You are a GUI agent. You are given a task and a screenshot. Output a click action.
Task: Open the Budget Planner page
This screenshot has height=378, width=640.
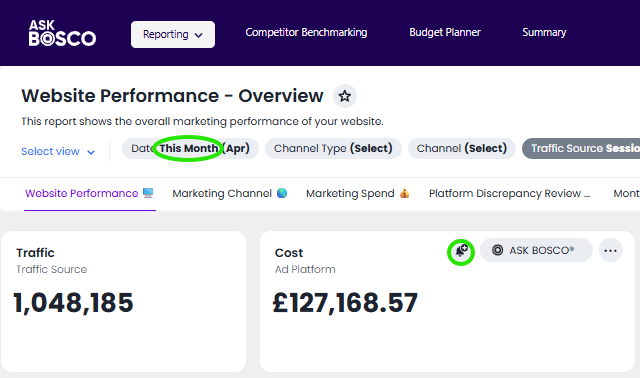(445, 33)
